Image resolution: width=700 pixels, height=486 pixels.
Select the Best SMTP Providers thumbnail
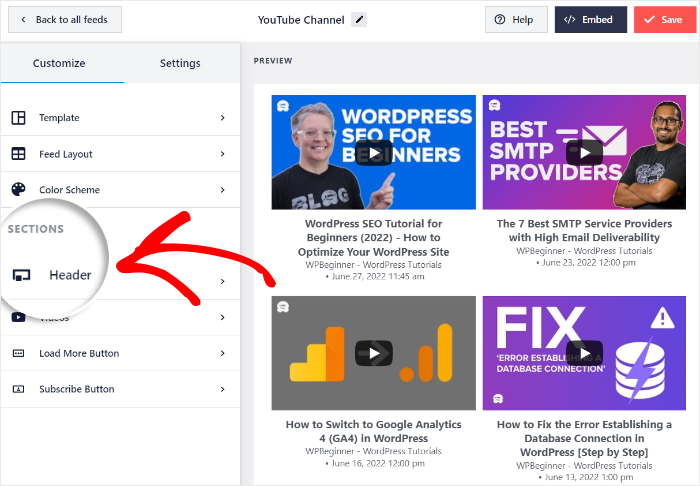584,152
